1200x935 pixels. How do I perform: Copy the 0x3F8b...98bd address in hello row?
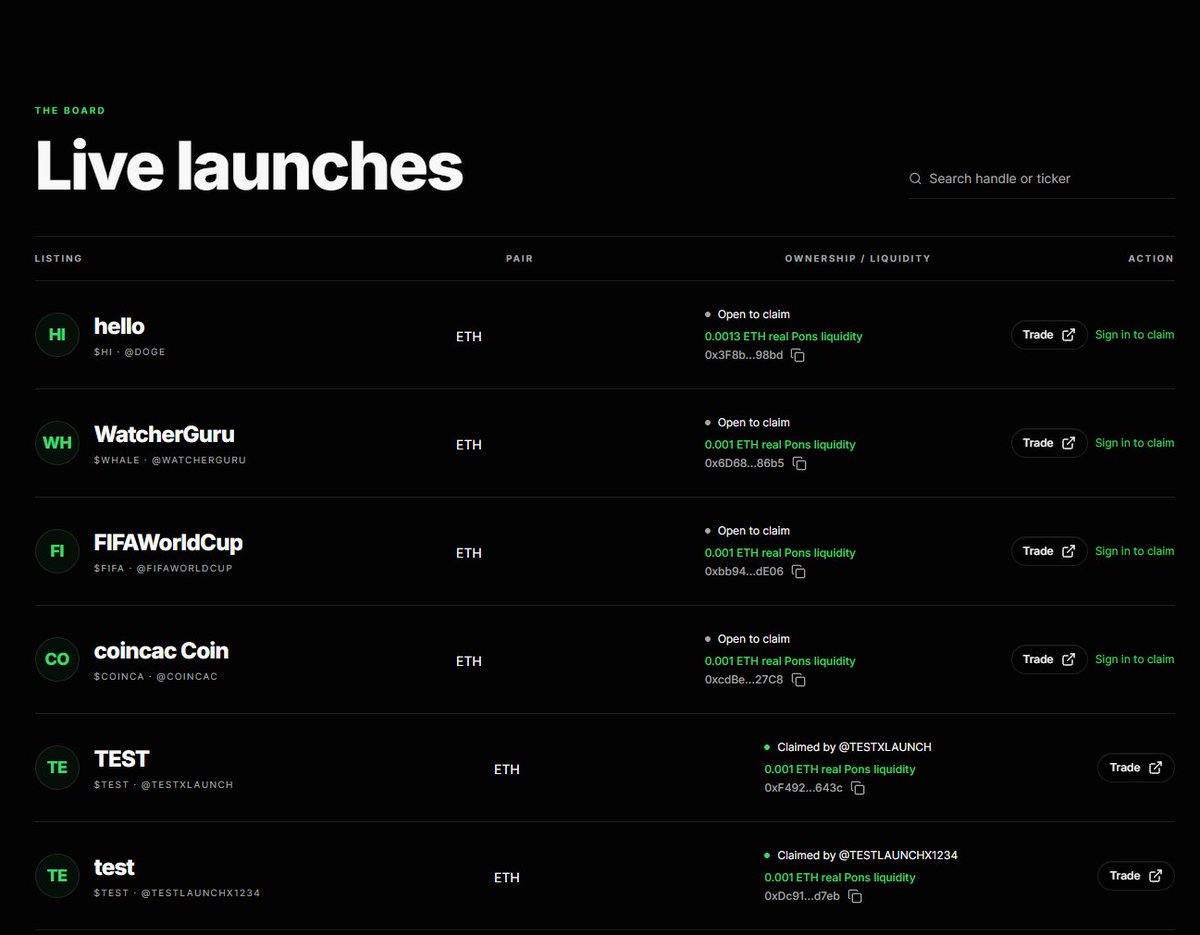pos(798,356)
